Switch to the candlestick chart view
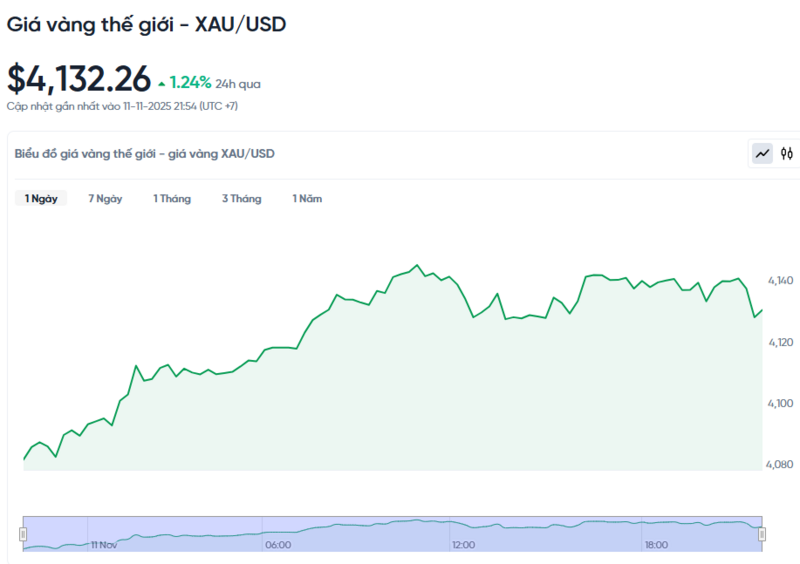 [x=787, y=153]
